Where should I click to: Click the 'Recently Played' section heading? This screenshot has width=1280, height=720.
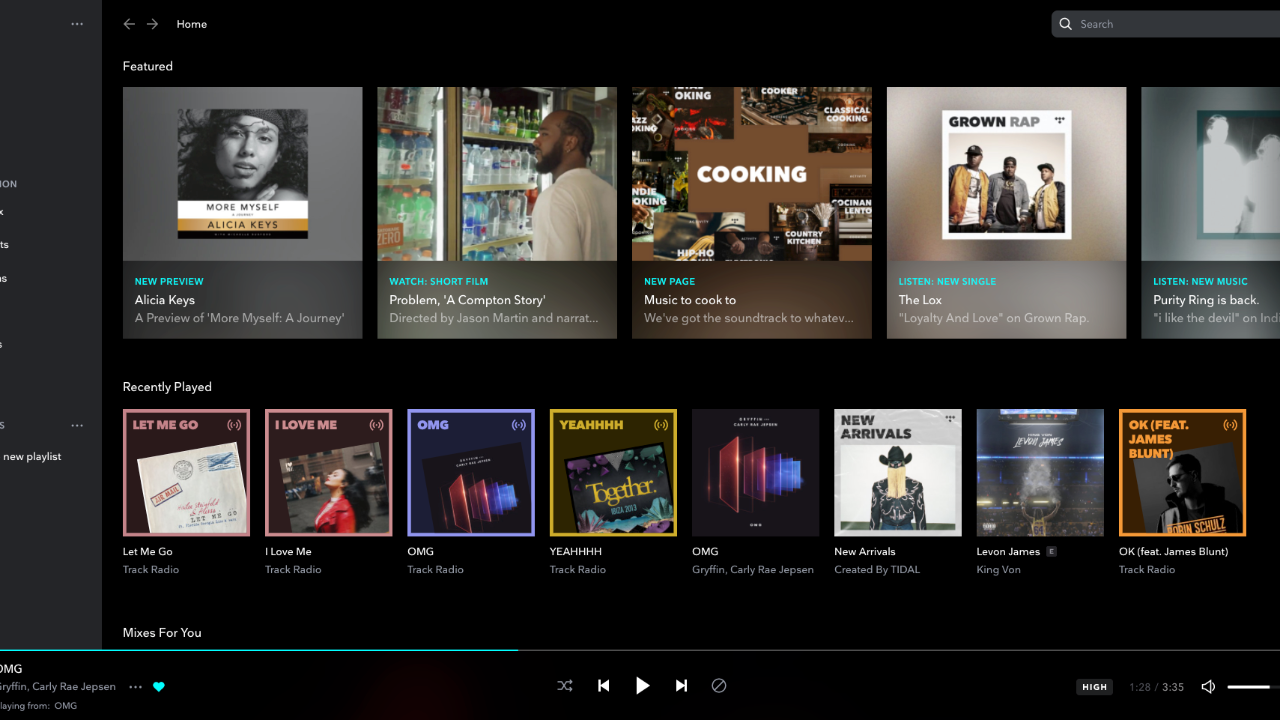[x=167, y=387]
